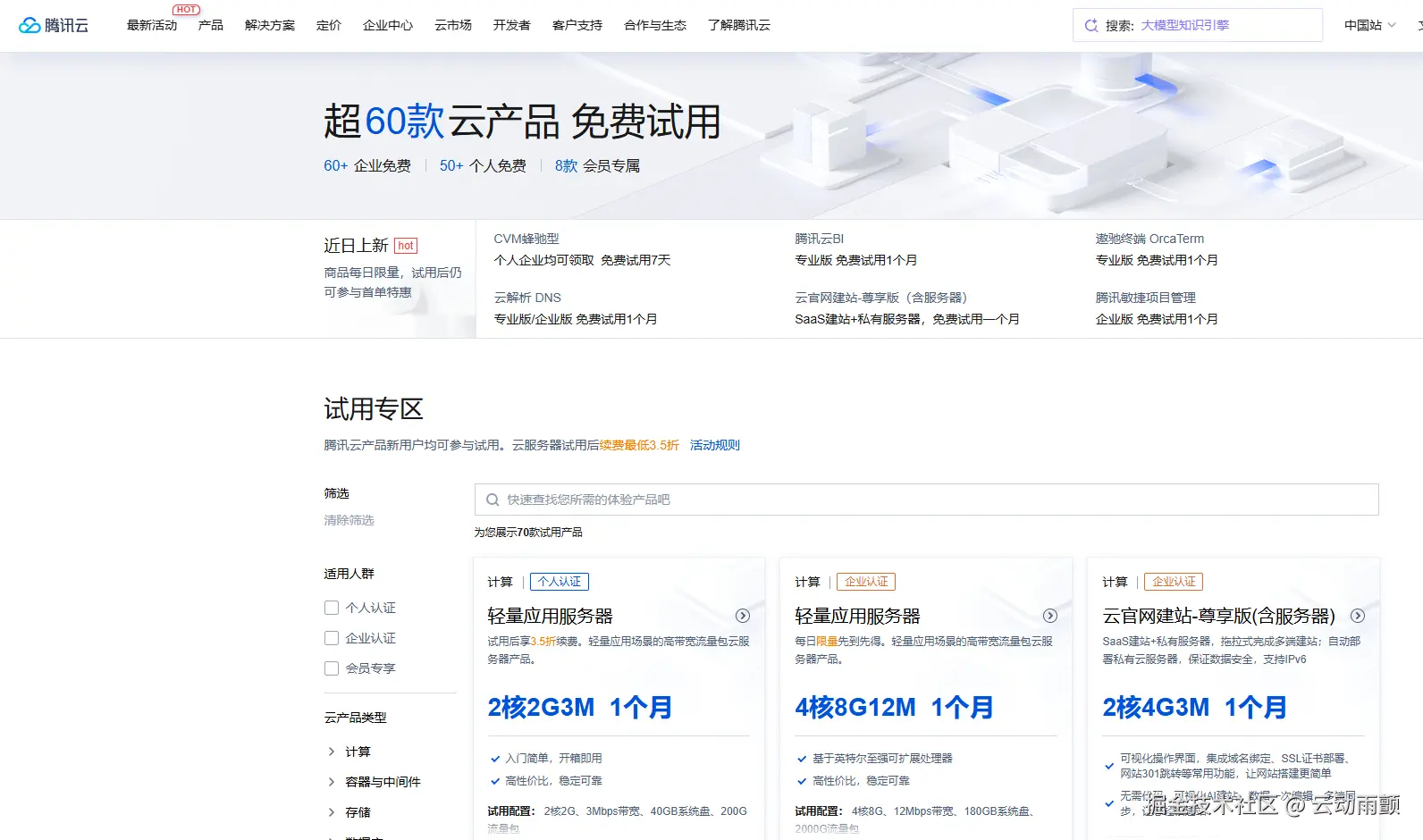This screenshot has width=1423, height=840.
Task: Click 企业认证 tag on 云官网建站 card
Action: click(1174, 582)
